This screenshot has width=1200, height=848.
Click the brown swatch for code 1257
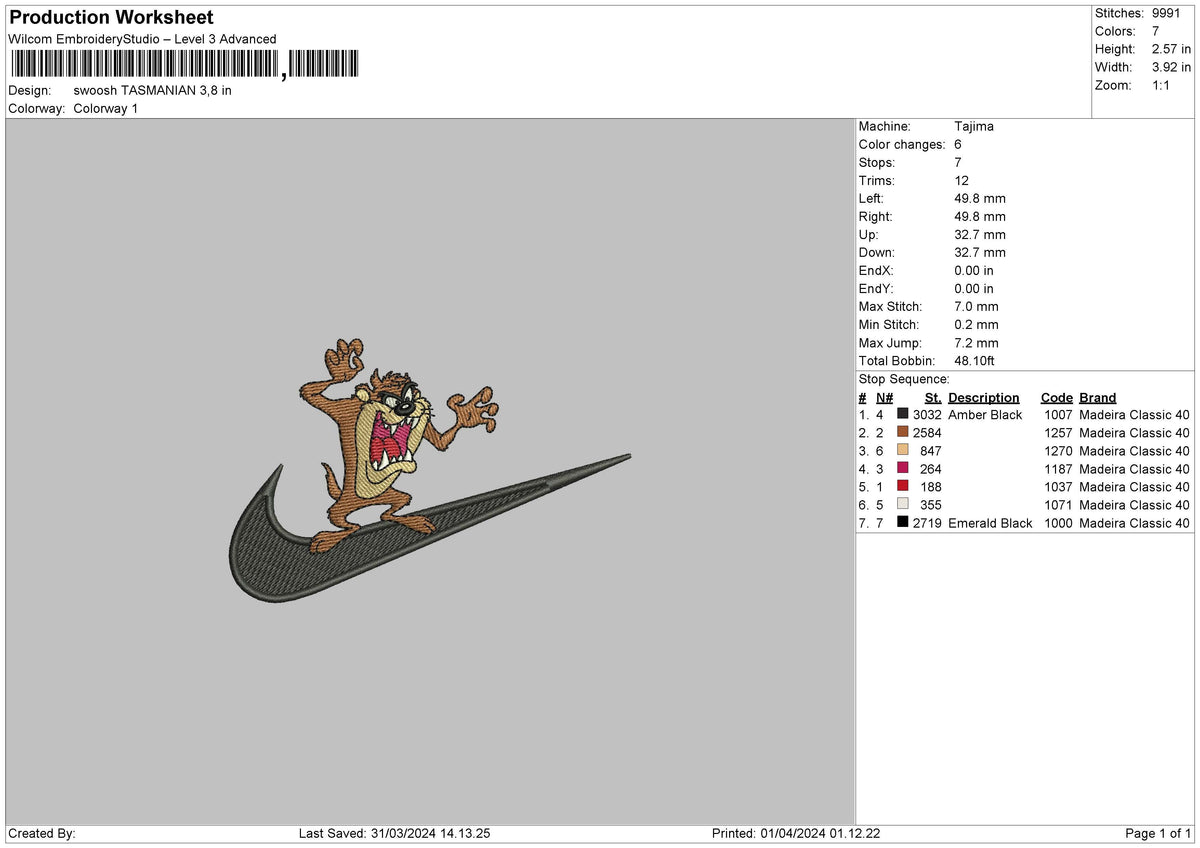pyautogui.click(x=903, y=433)
